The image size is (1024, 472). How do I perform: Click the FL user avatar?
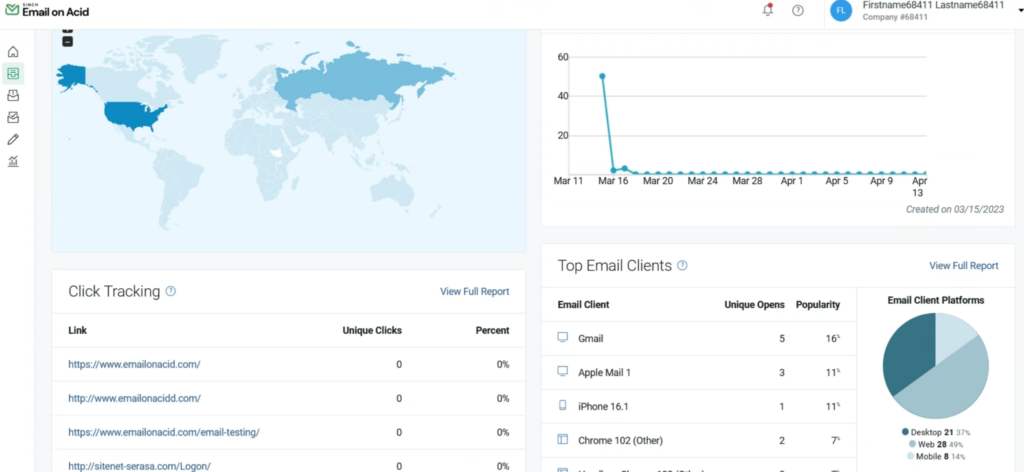point(841,10)
